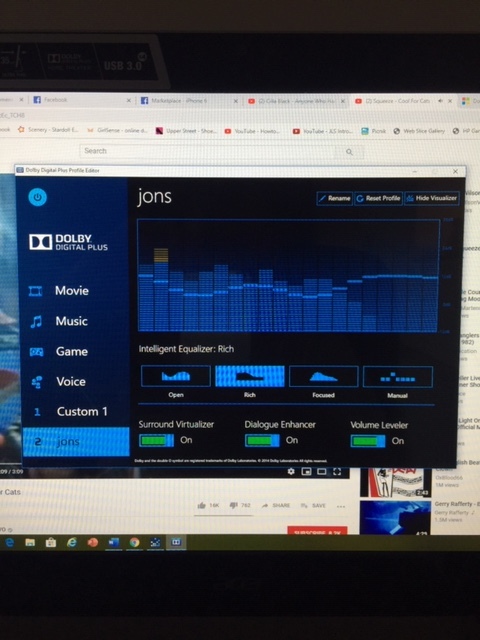Click the YouTube SHARE button

tap(276, 506)
